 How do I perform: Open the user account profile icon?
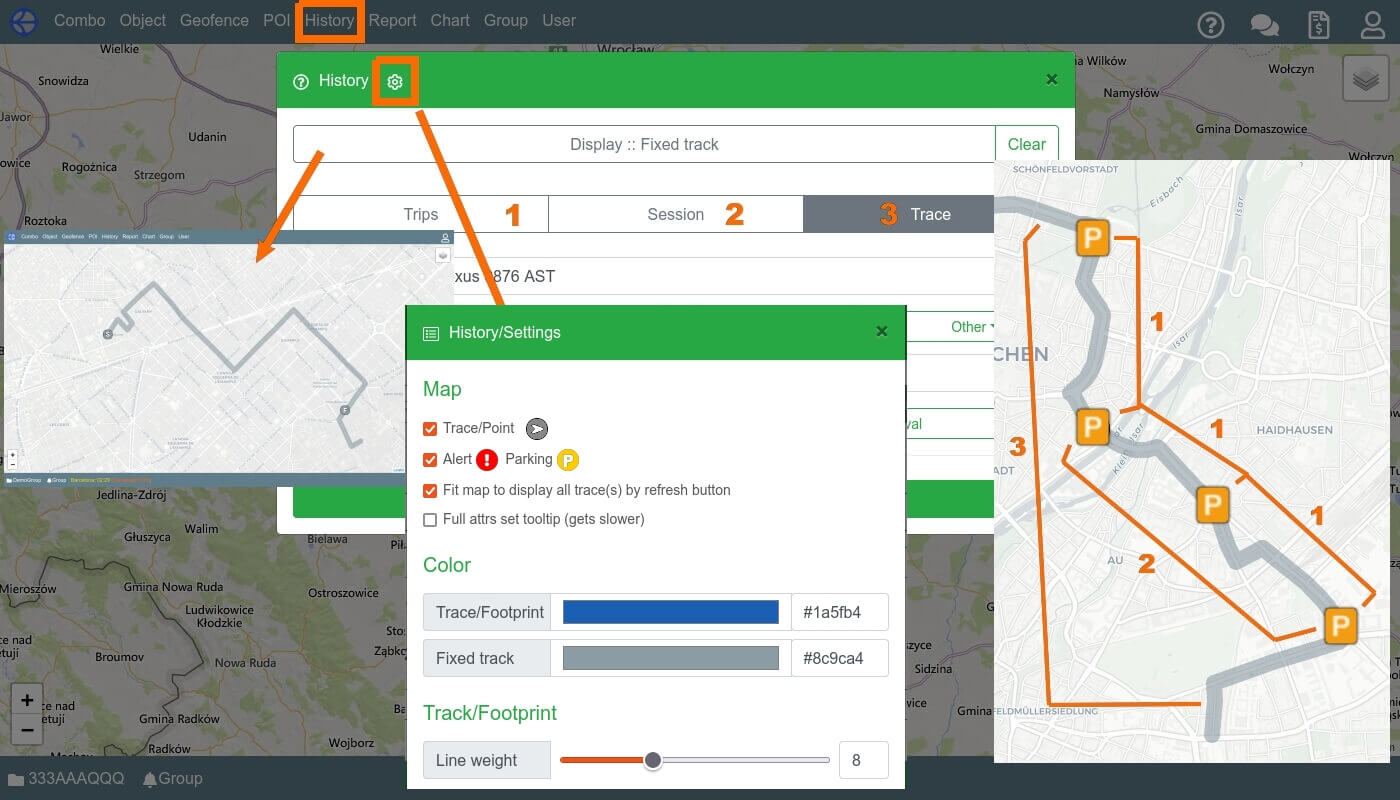click(1372, 24)
